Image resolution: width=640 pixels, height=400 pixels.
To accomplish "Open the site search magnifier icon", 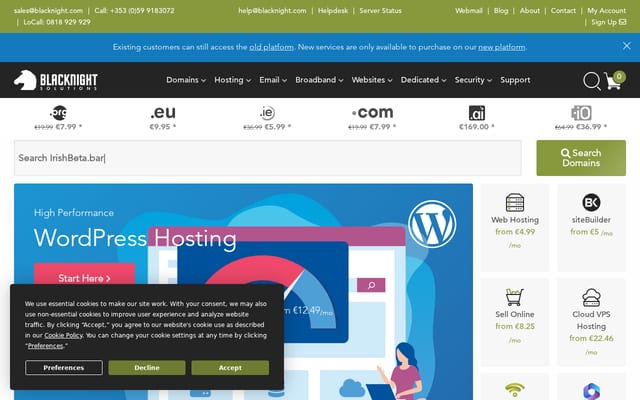I will 591,80.
